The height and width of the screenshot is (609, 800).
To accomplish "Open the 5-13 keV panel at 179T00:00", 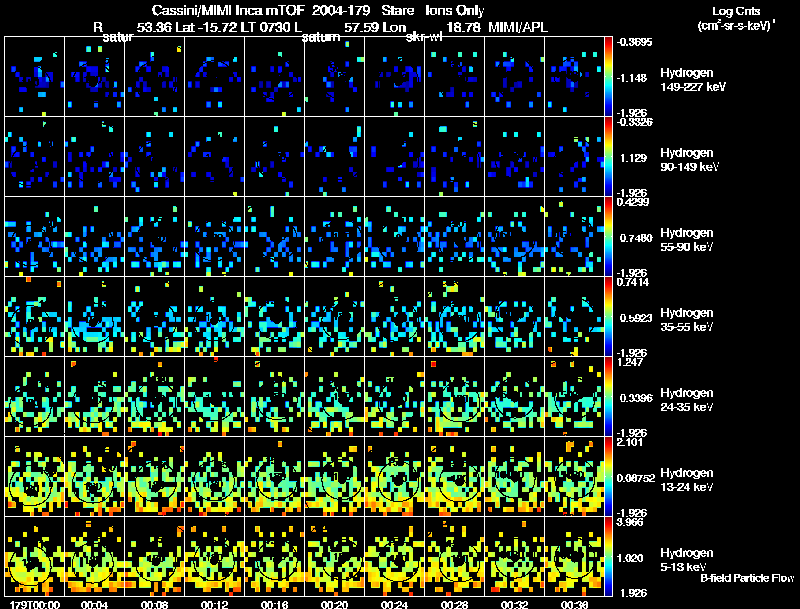I will coord(35,556).
